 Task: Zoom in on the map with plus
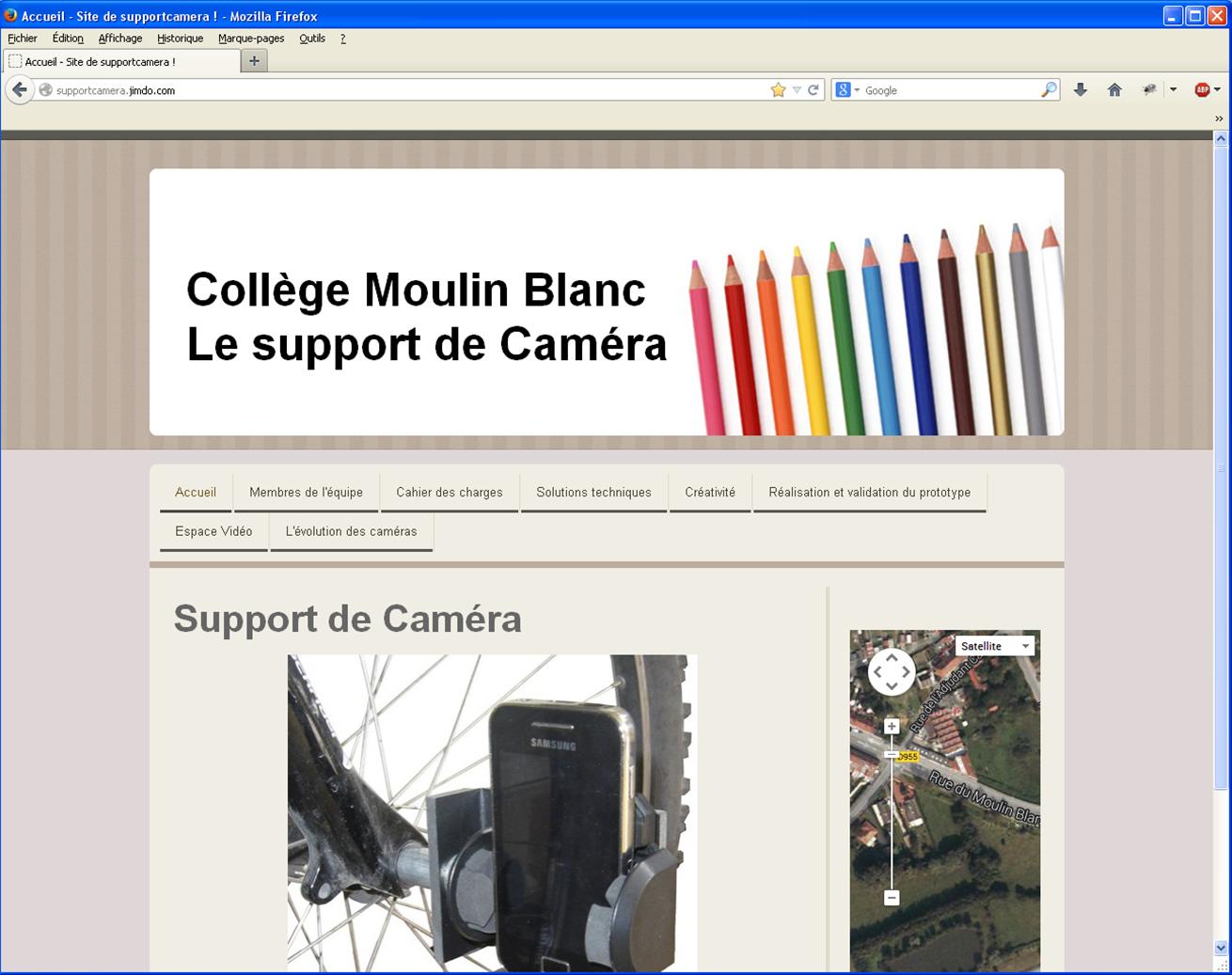click(892, 726)
